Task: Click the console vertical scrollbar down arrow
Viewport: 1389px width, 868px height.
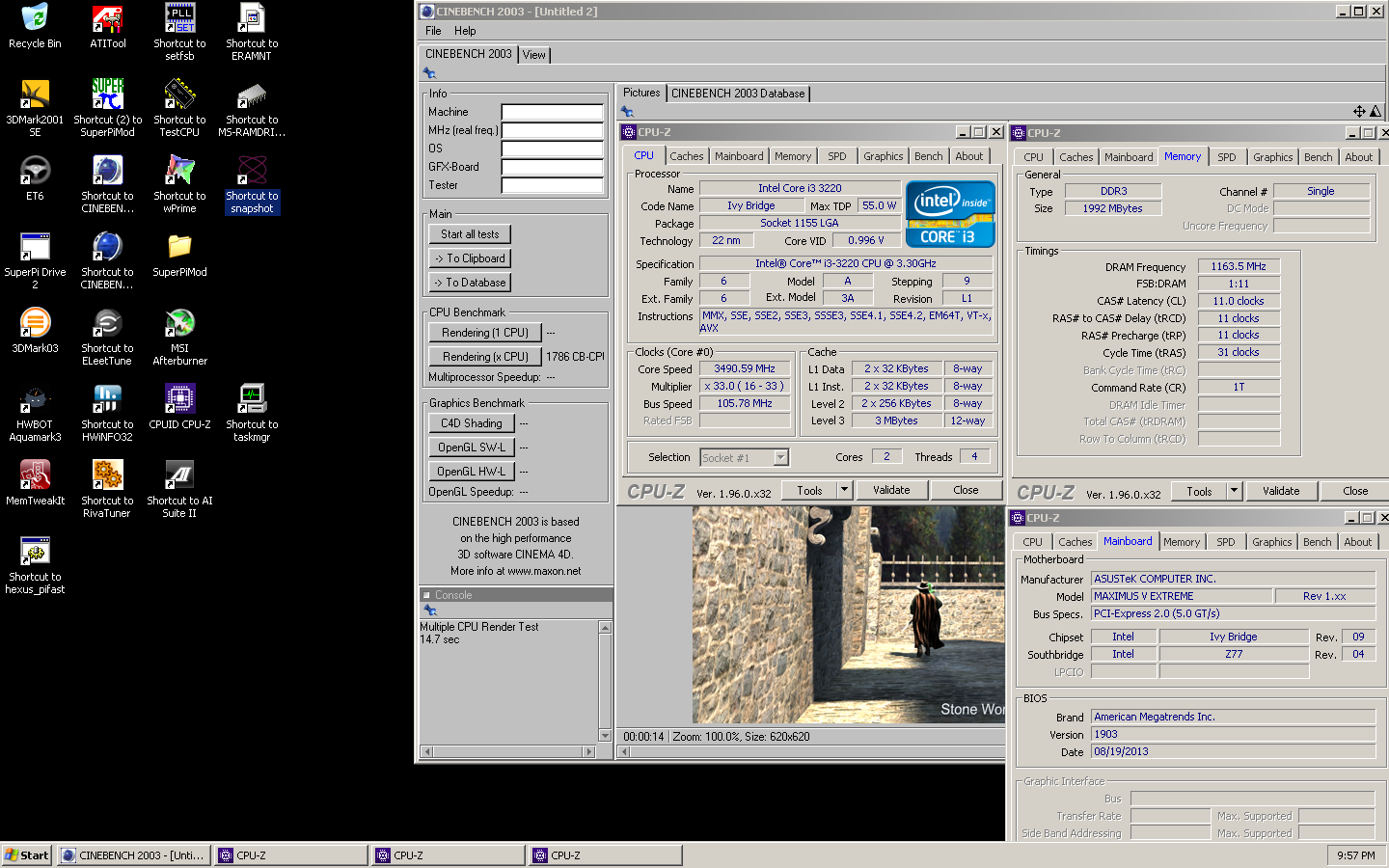Action: [606, 736]
